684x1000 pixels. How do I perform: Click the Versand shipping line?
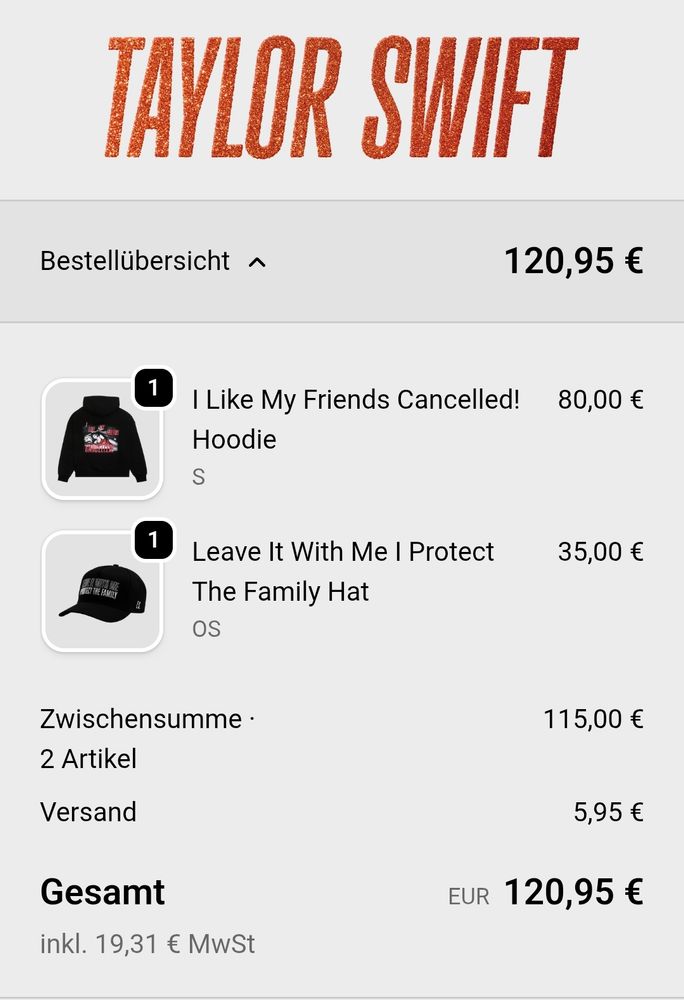pyautogui.click(x=88, y=812)
